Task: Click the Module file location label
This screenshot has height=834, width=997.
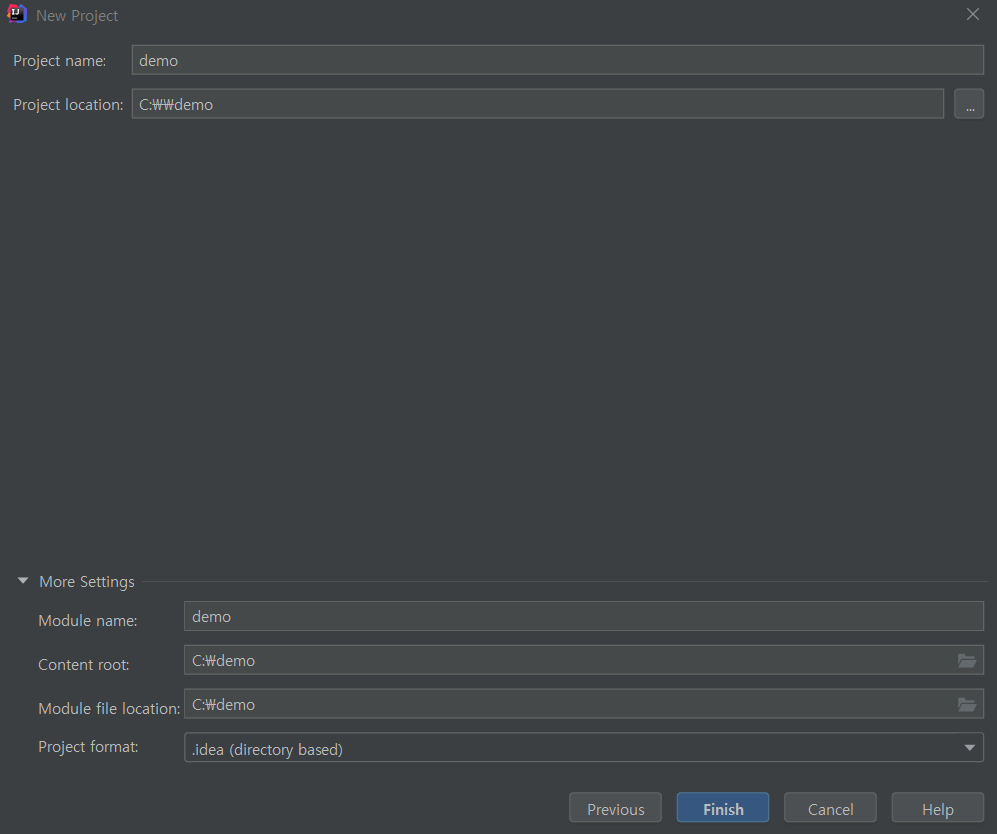Action: [109, 708]
